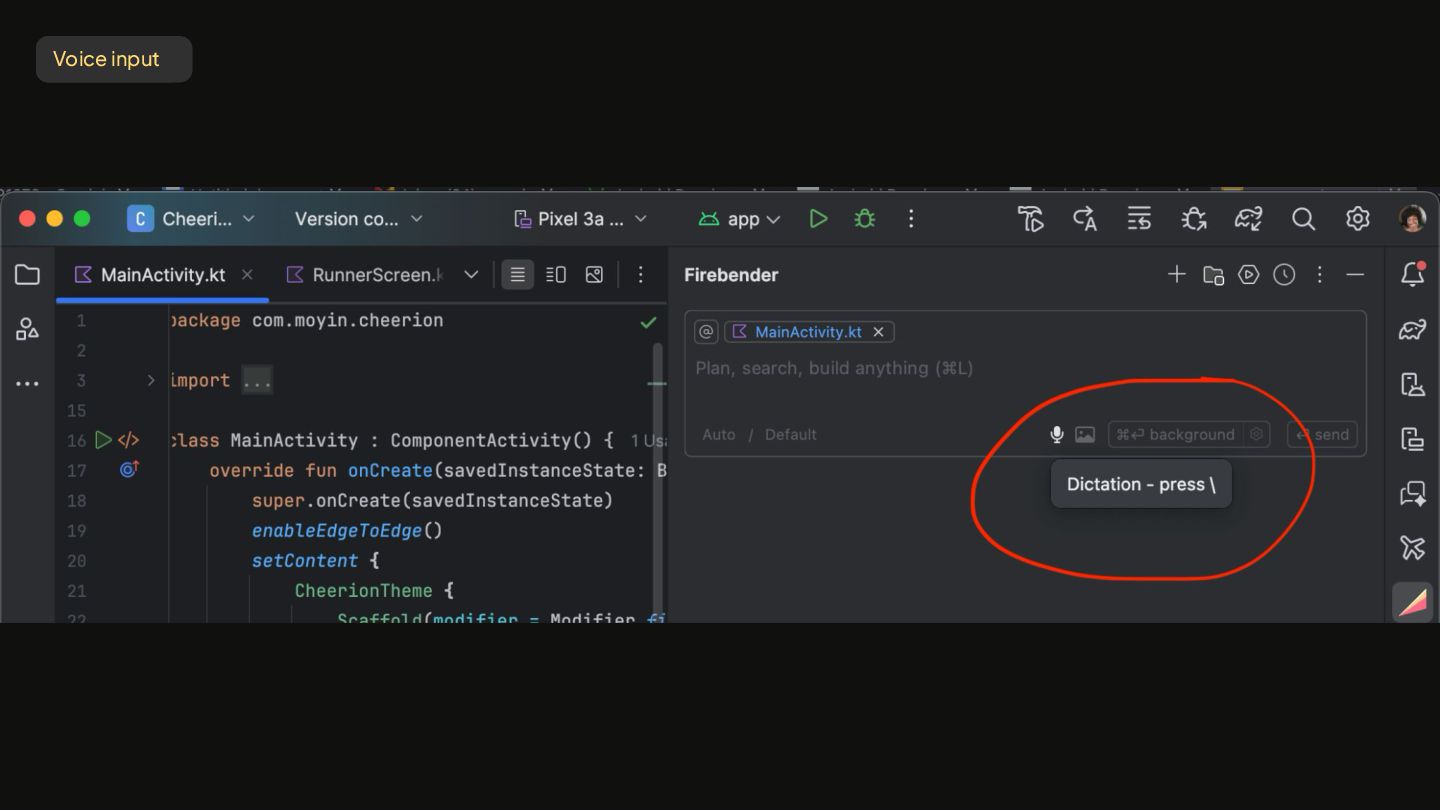Image resolution: width=1440 pixels, height=810 pixels.
Task: Select the MainActivity.kt editor tab
Action: 162,275
